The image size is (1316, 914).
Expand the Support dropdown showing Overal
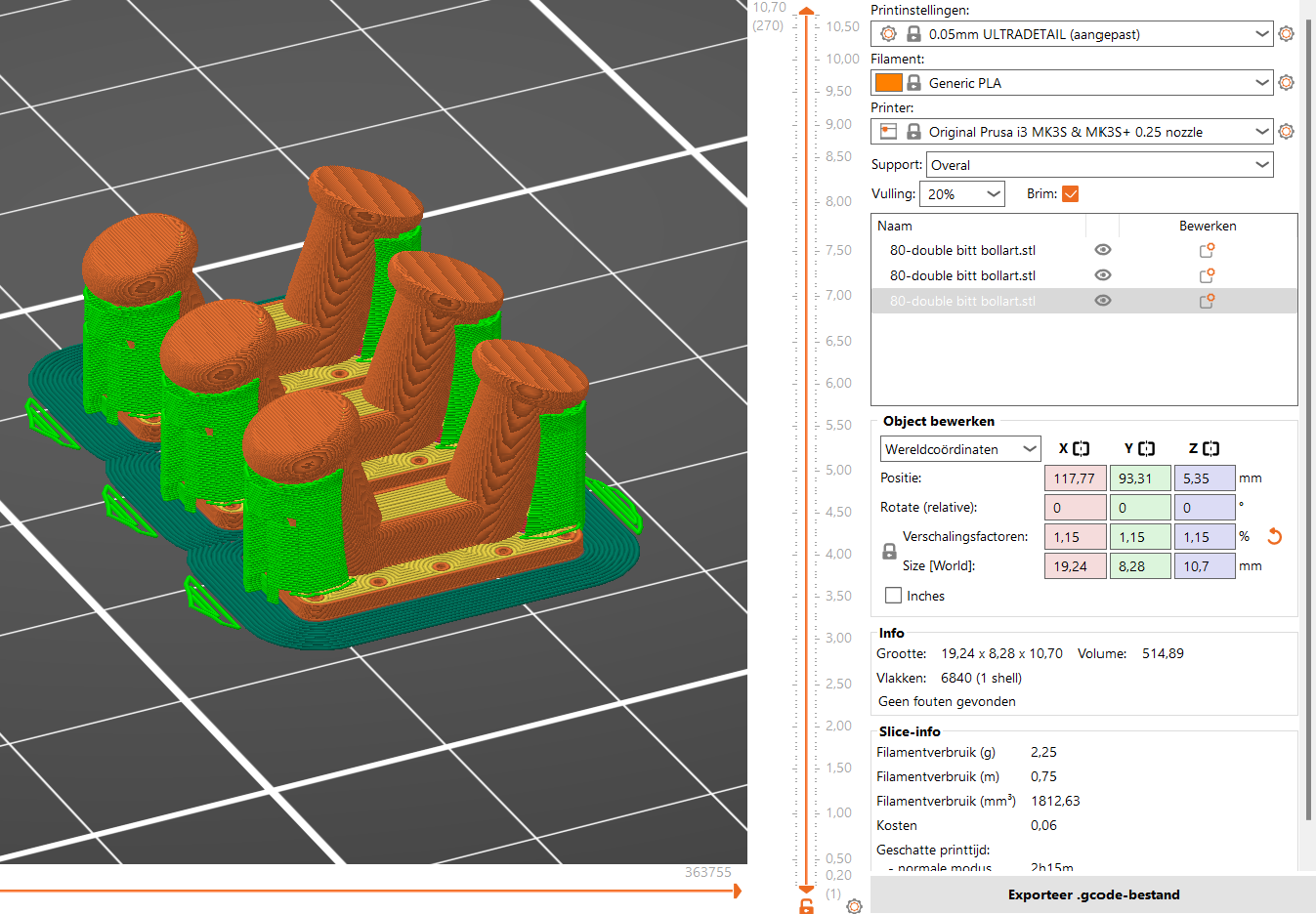click(1100, 165)
